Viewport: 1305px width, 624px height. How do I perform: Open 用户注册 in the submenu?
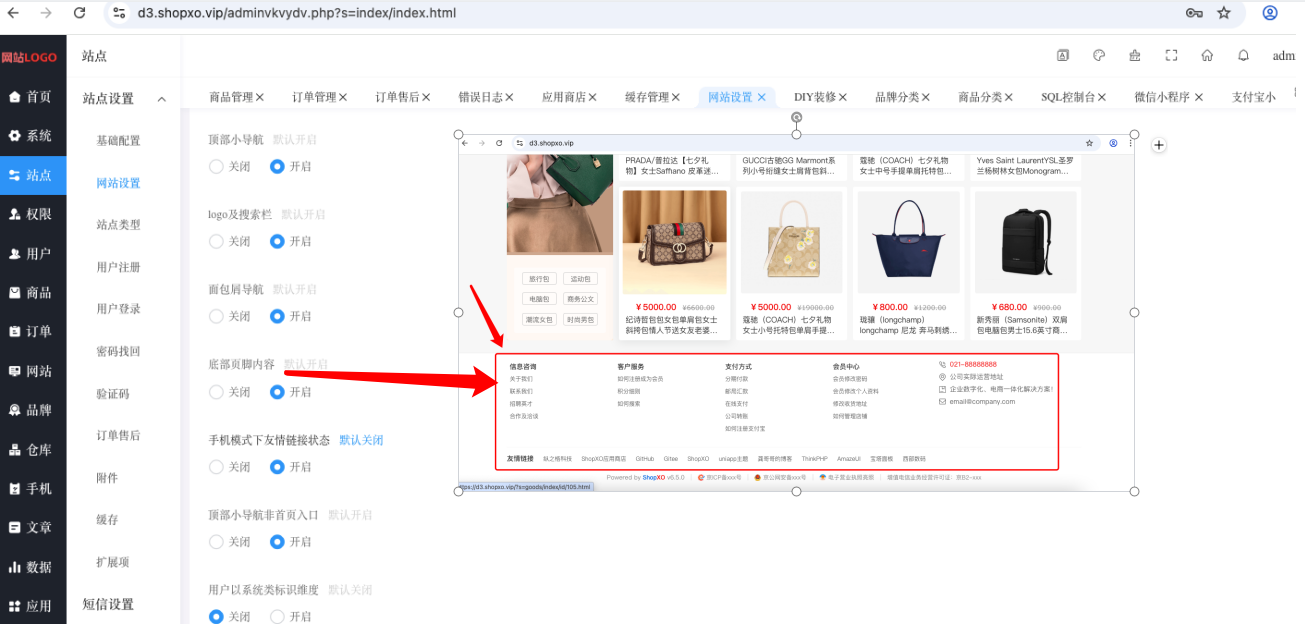tap(118, 267)
